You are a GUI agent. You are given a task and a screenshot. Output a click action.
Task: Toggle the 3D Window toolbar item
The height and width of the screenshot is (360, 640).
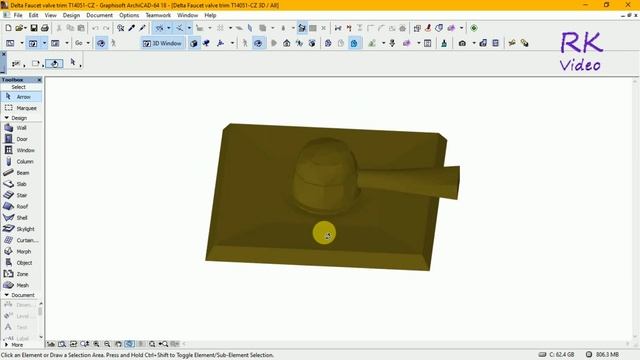(x=162, y=43)
